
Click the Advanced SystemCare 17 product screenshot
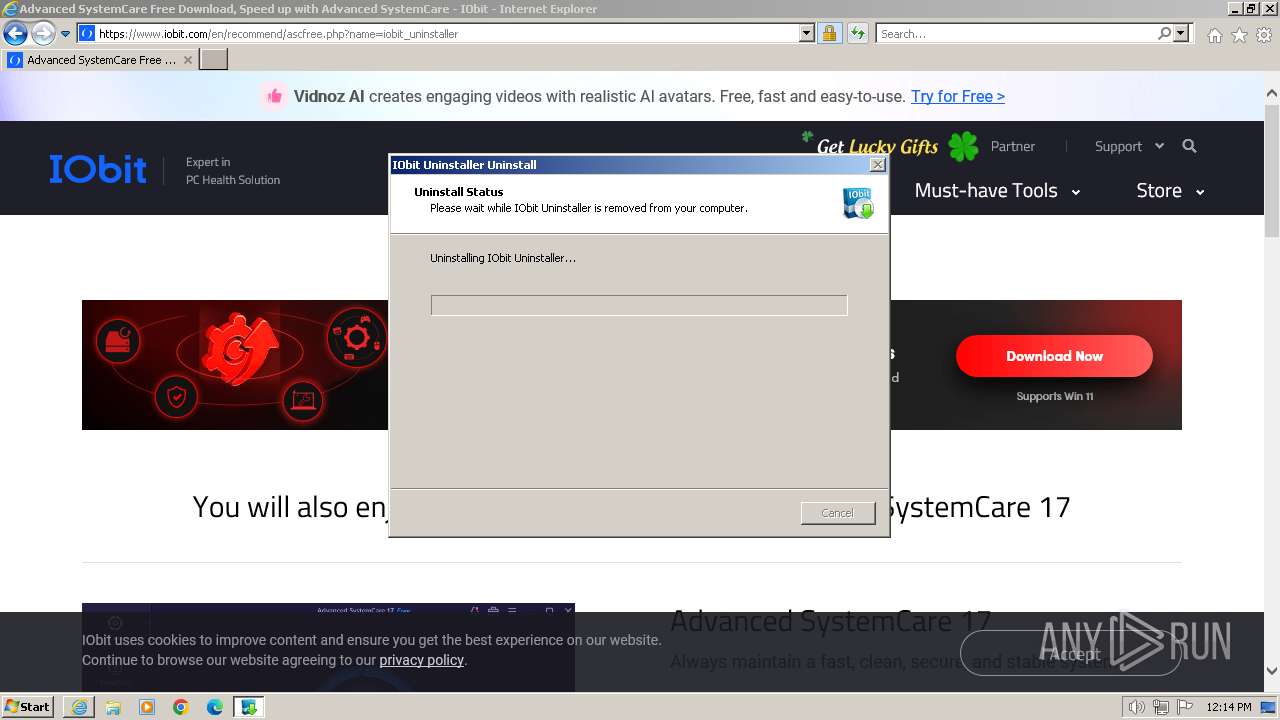tap(328, 647)
